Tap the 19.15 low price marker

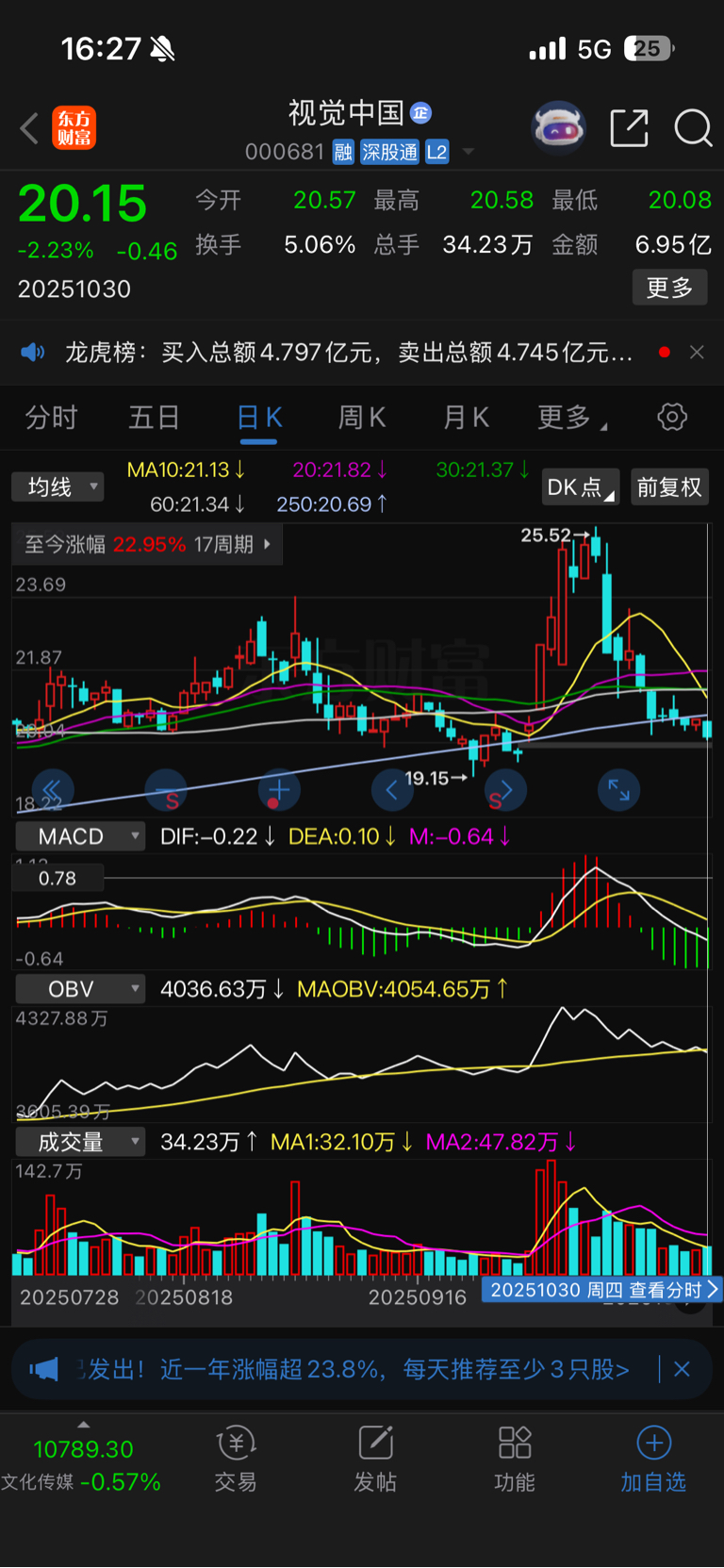click(436, 778)
